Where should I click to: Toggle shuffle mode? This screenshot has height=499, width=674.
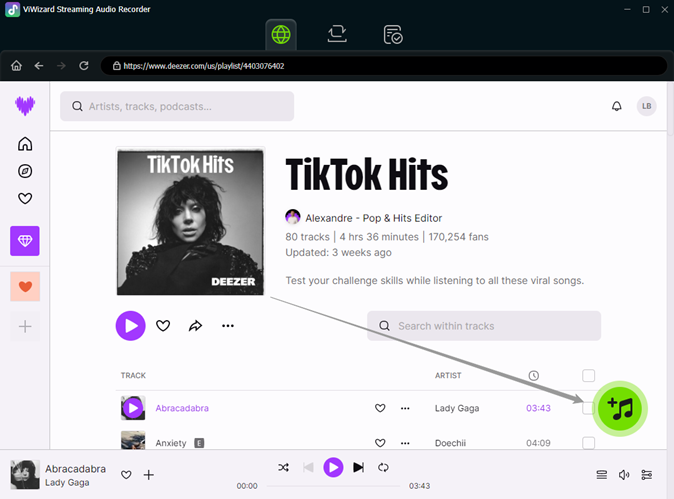(283, 467)
